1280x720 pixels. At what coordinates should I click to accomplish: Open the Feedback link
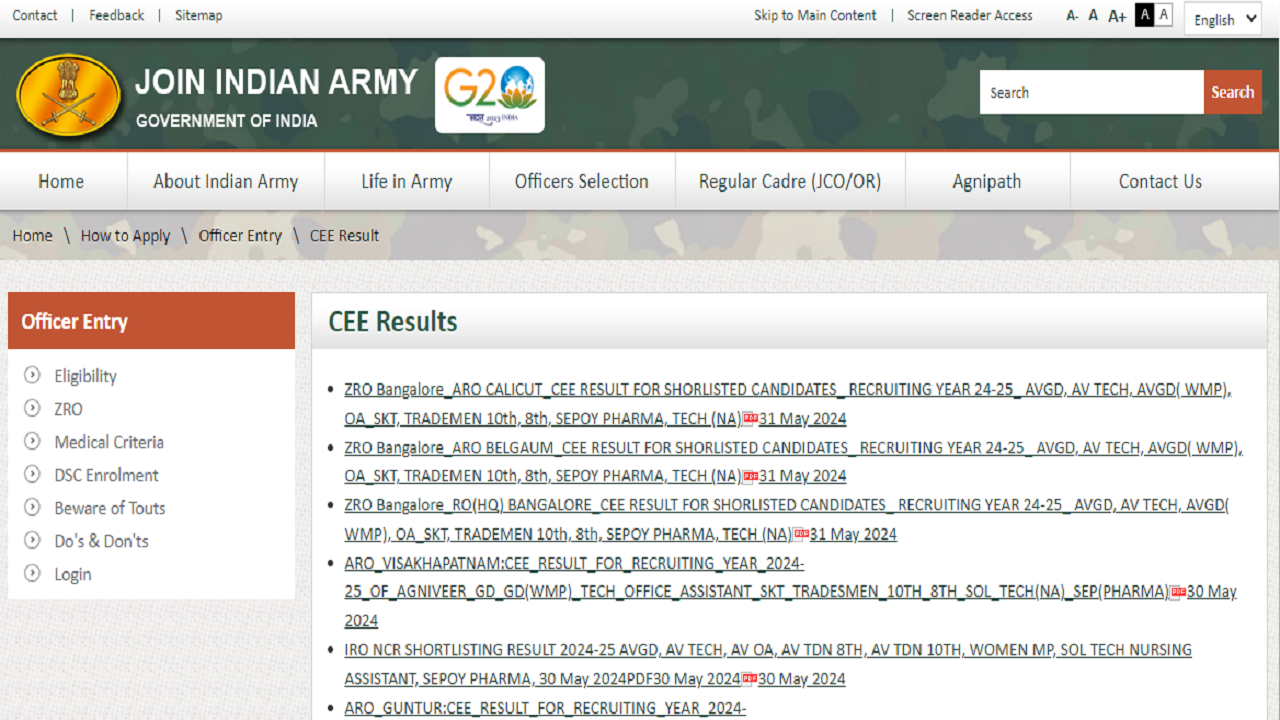[117, 15]
